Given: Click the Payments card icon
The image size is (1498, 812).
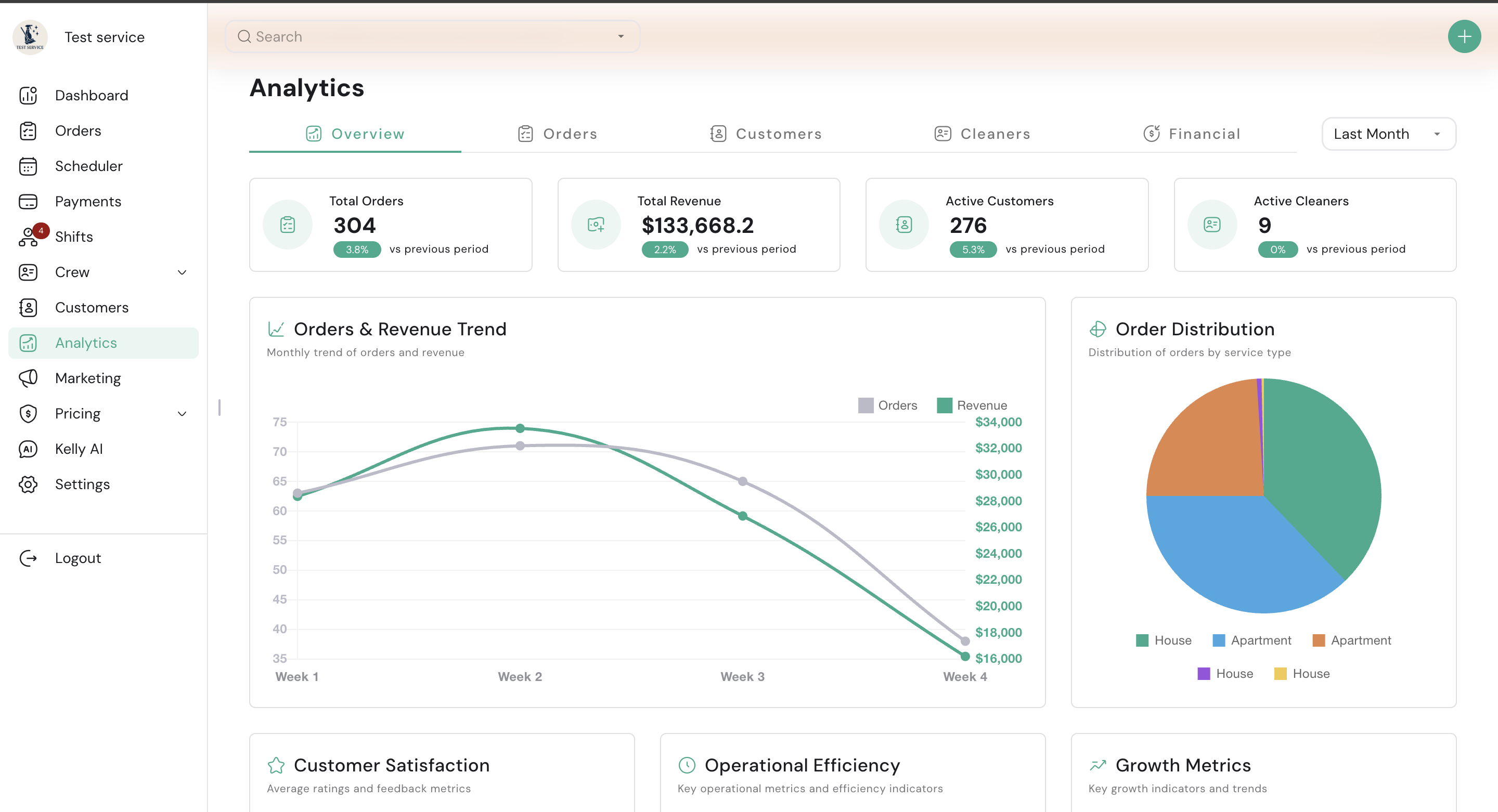Looking at the screenshot, I should point(28,202).
